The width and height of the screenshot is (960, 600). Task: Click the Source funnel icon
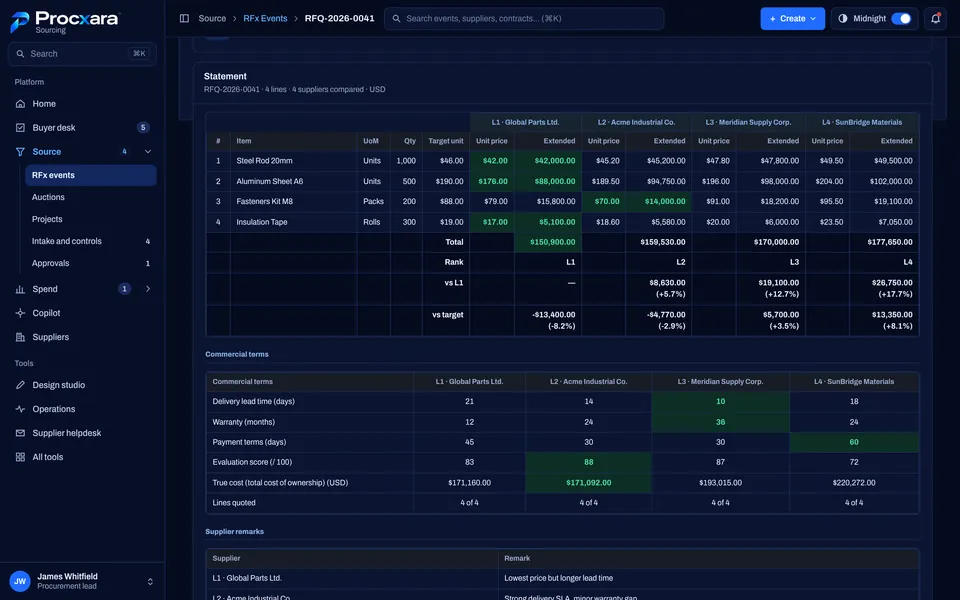click(20, 152)
